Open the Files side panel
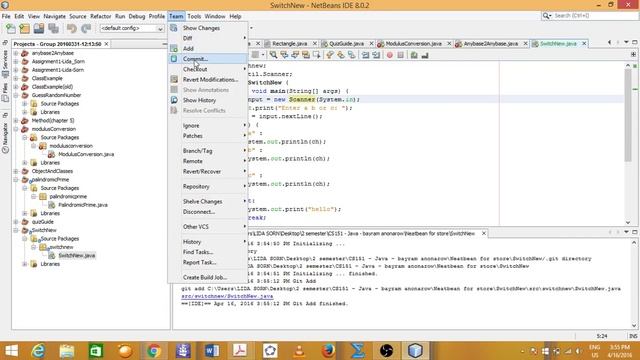Screen dimensions: 640x360 point(5,93)
